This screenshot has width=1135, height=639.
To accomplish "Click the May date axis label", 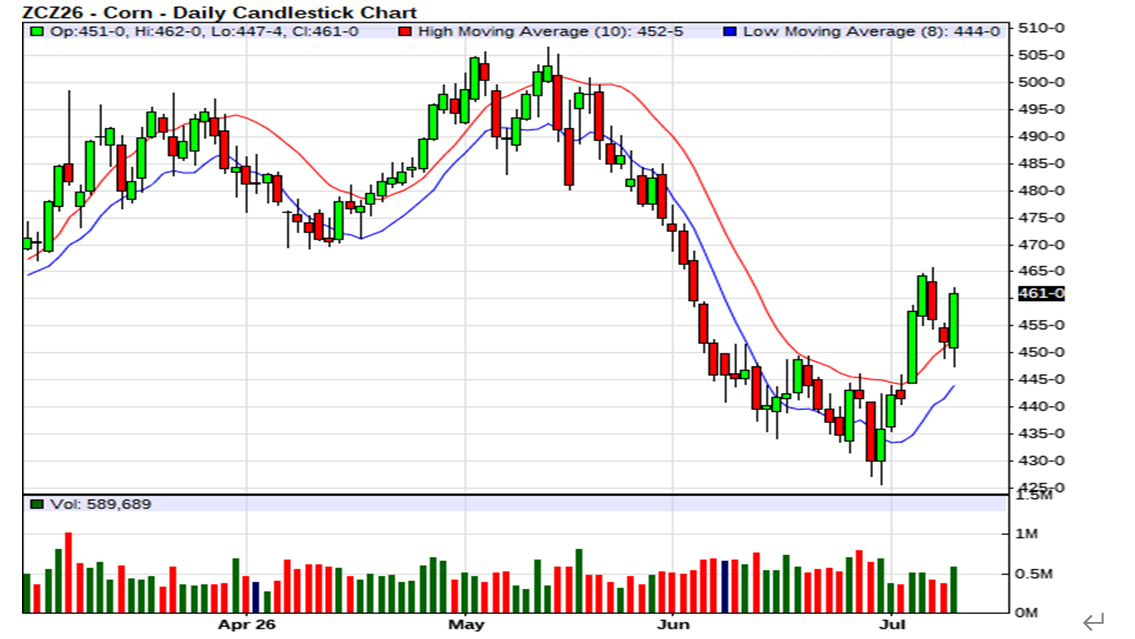I will [x=465, y=624].
